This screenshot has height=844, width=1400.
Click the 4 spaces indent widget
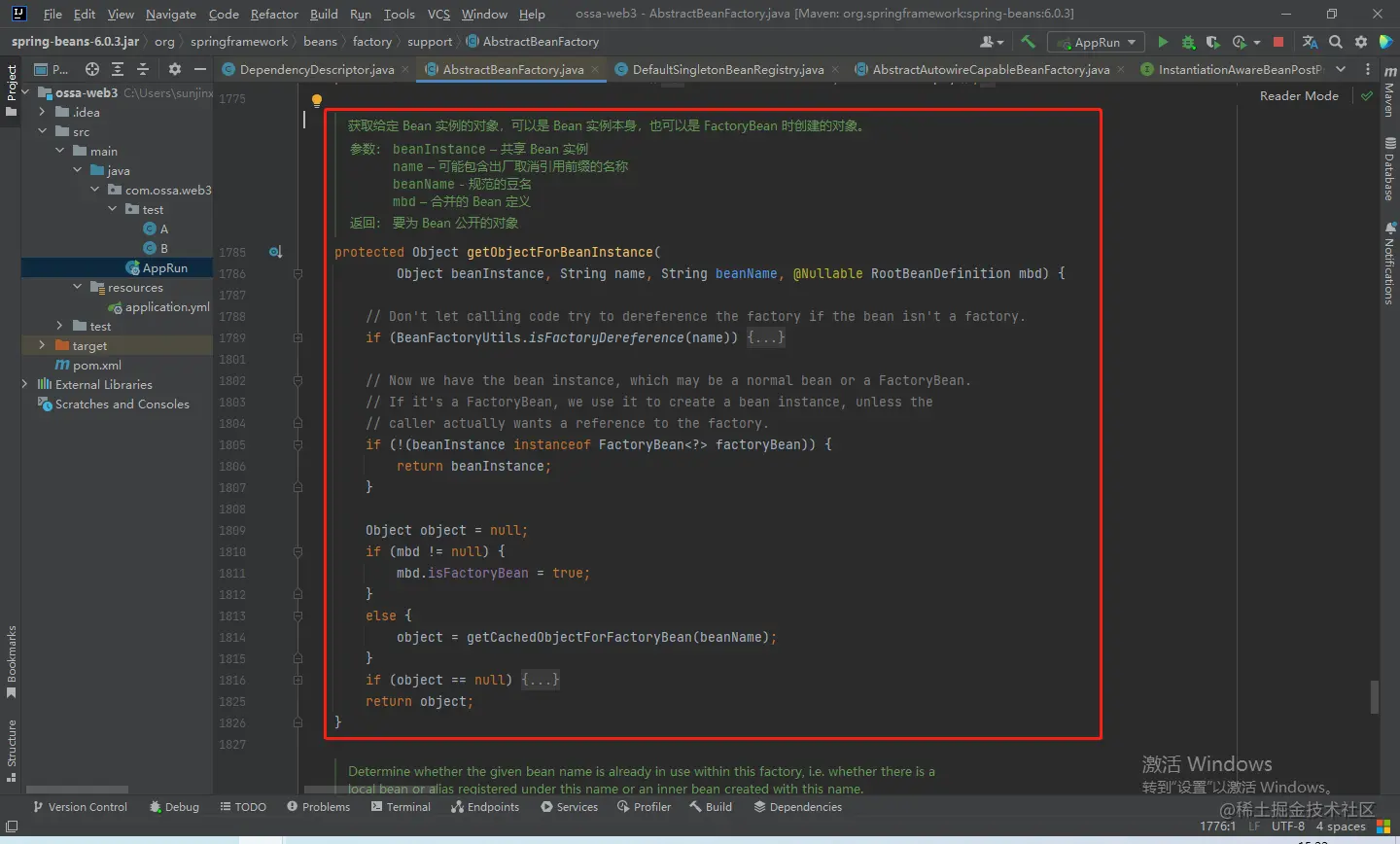click(1341, 826)
